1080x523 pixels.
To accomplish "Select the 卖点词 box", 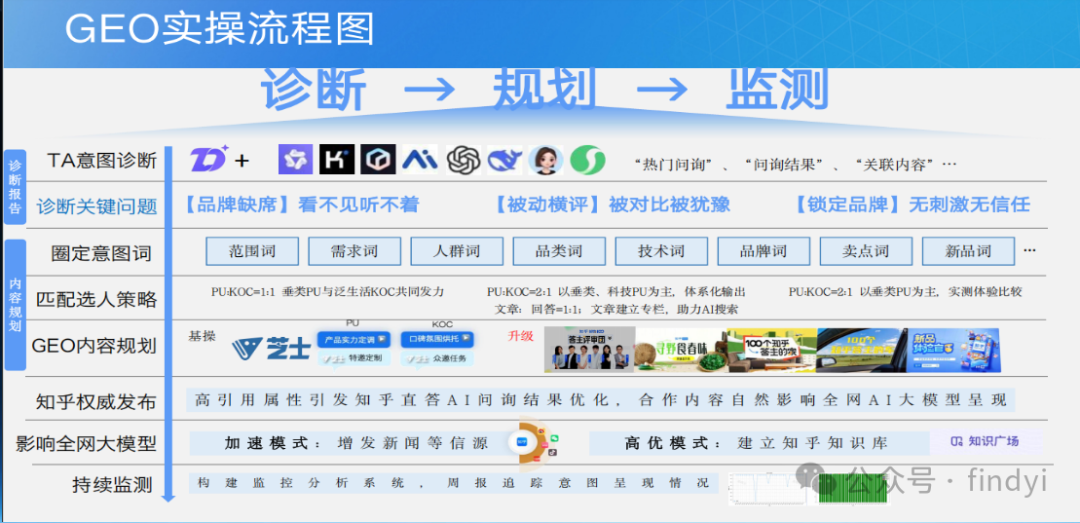I will [x=866, y=252].
